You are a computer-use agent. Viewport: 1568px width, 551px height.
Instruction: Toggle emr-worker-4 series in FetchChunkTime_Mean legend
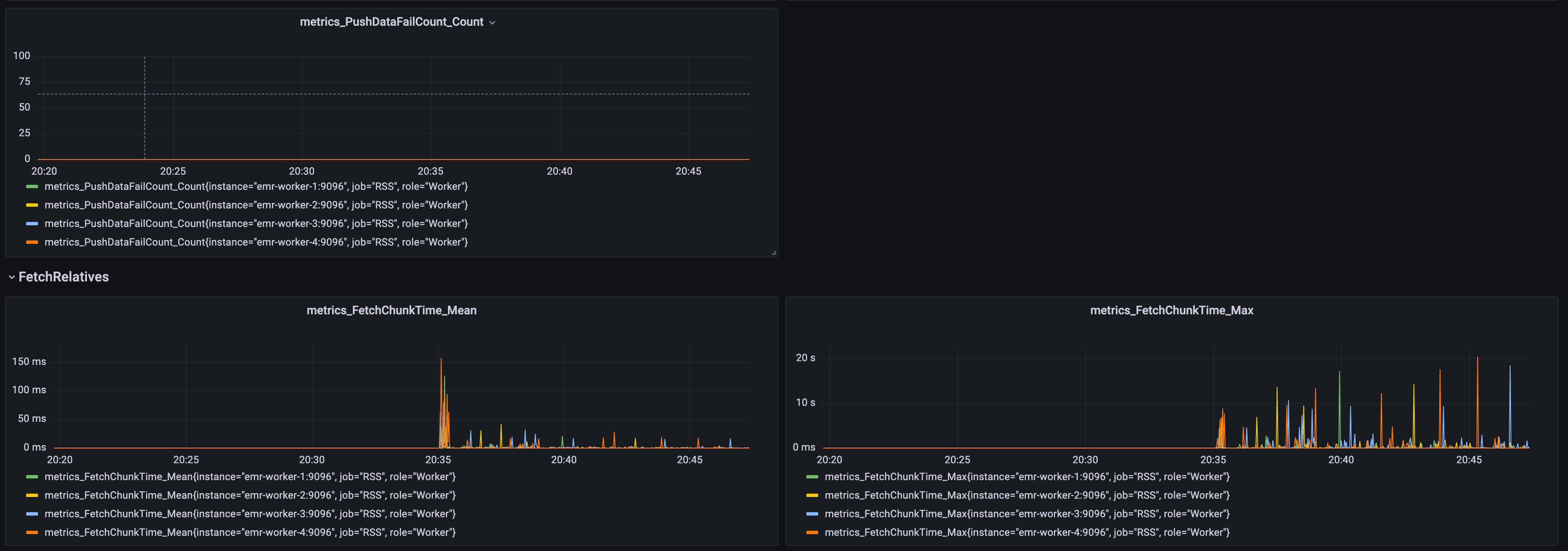coord(250,532)
